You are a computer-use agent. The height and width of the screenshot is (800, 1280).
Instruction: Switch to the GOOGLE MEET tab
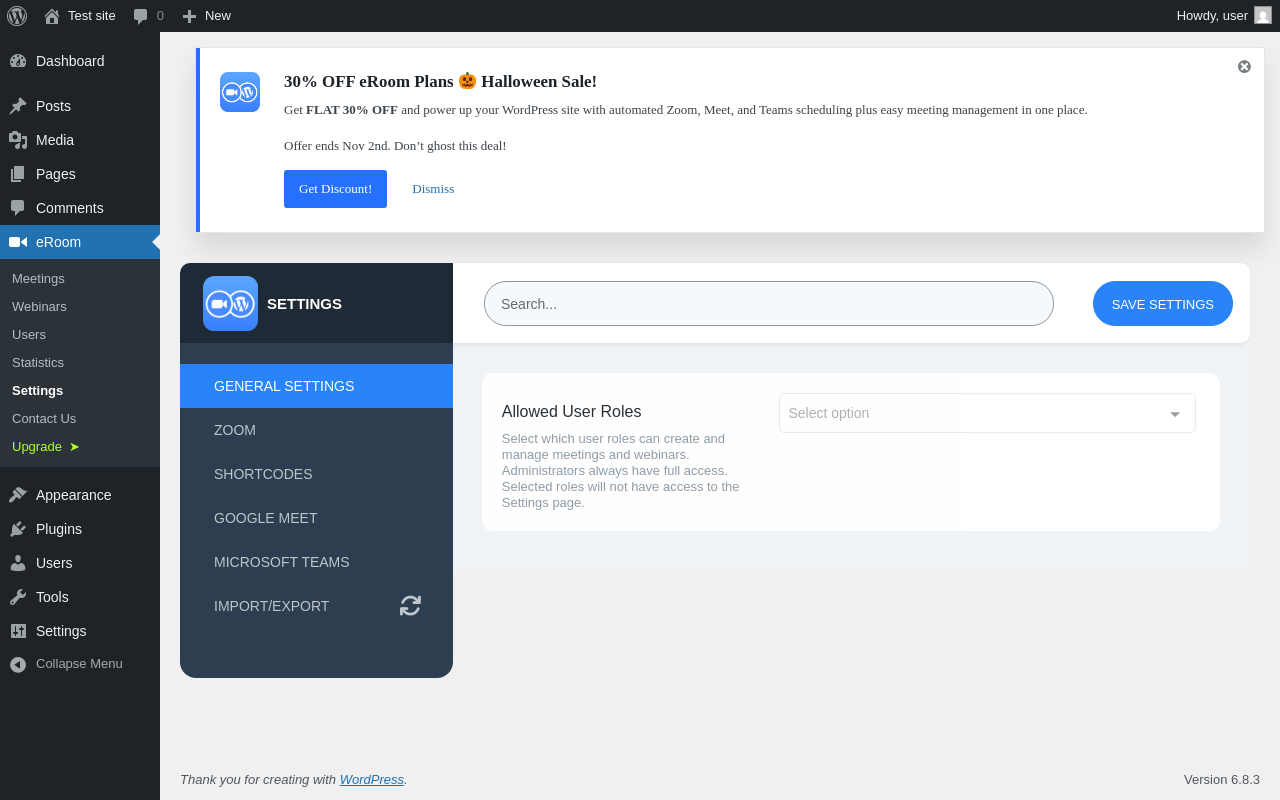point(316,518)
